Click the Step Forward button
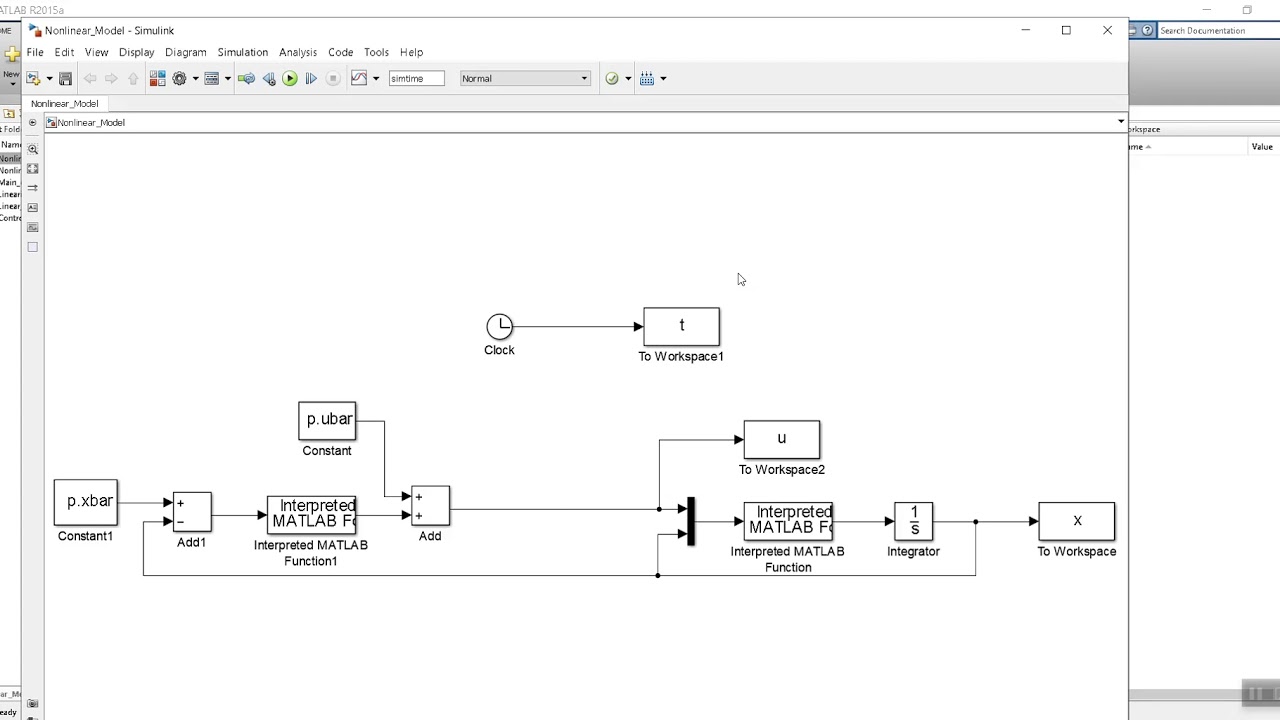Screen dimensions: 1280x720 click(311, 78)
